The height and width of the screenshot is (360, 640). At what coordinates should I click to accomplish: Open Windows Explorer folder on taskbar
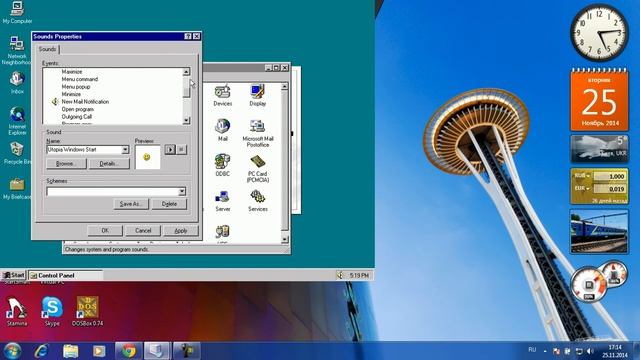[70, 351]
